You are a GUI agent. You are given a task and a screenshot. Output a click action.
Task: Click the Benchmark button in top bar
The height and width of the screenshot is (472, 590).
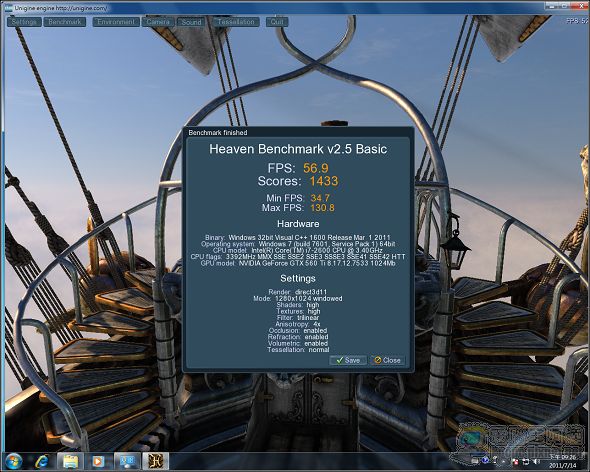click(65, 22)
